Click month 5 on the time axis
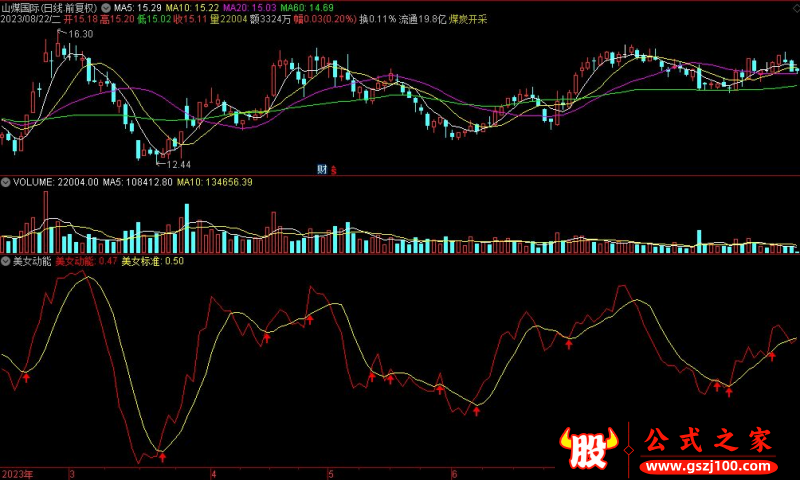800x480 pixels. pyautogui.click(x=331, y=474)
